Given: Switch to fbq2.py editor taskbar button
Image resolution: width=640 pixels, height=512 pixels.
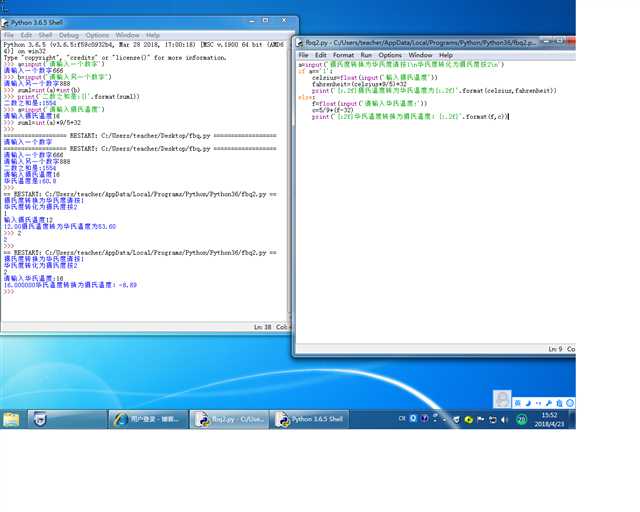Looking at the screenshot, I should (x=229, y=419).
